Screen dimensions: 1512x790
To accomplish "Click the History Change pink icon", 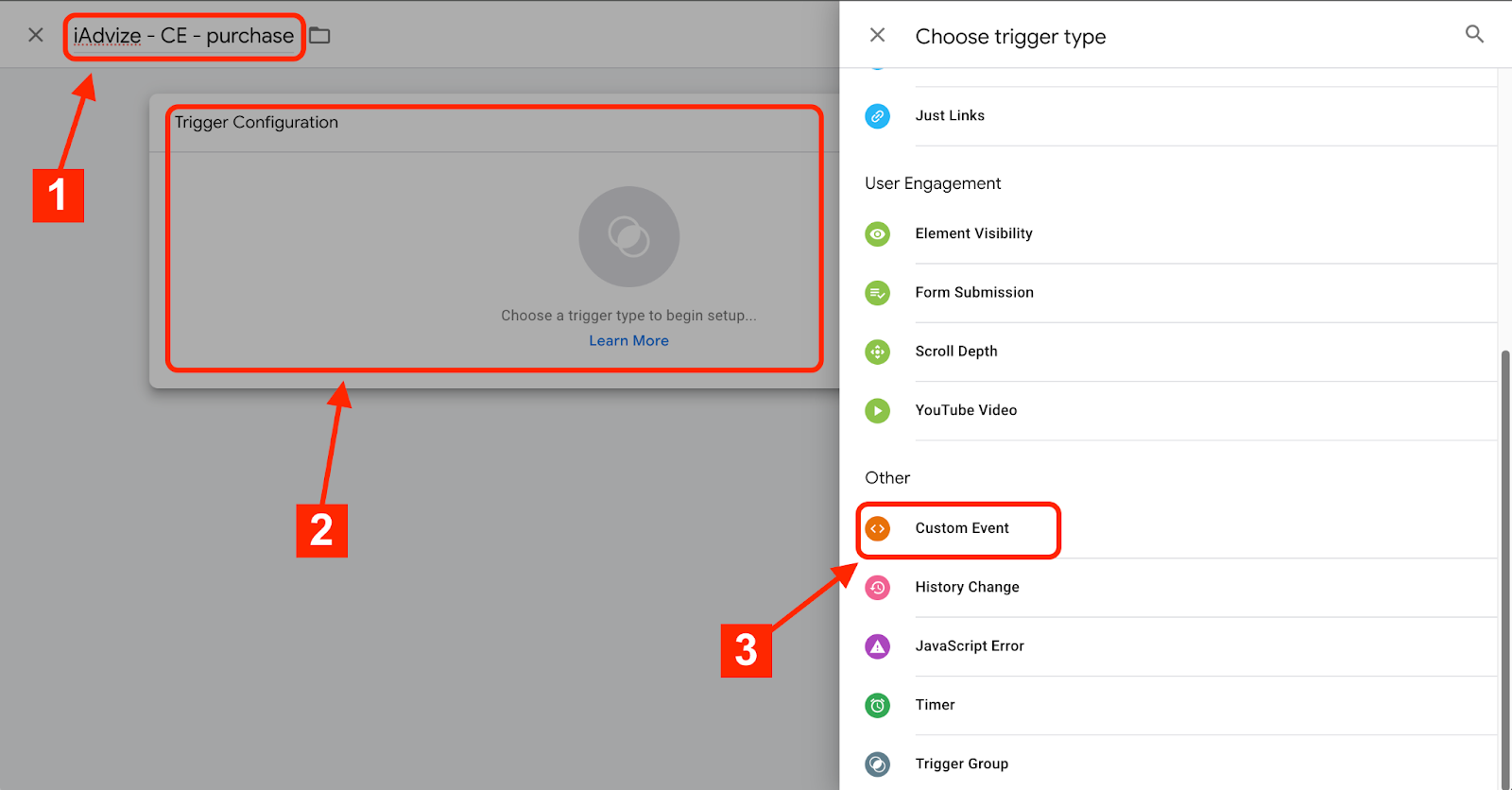I will pos(877,588).
